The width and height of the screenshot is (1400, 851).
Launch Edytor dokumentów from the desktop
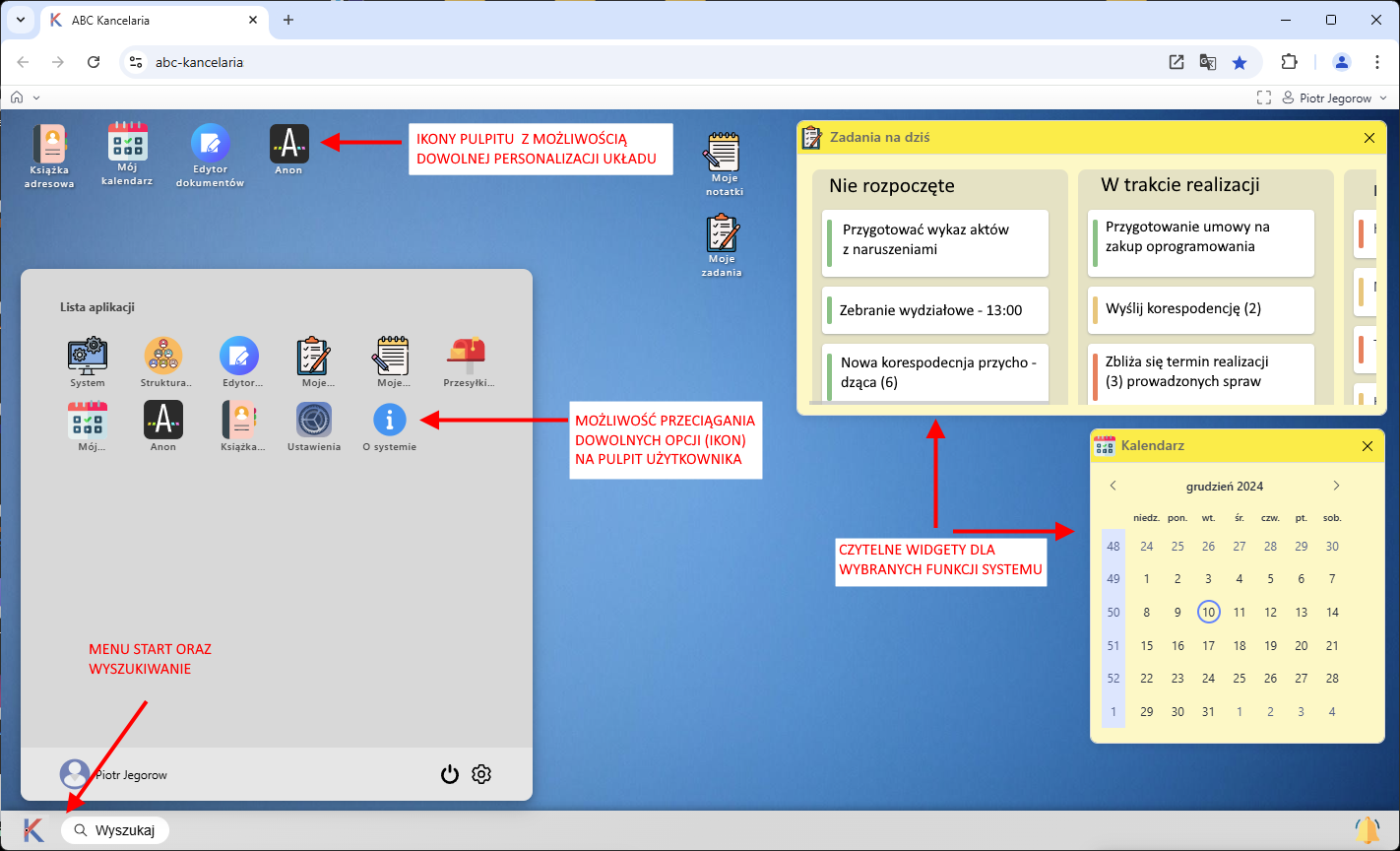[x=210, y=156]
